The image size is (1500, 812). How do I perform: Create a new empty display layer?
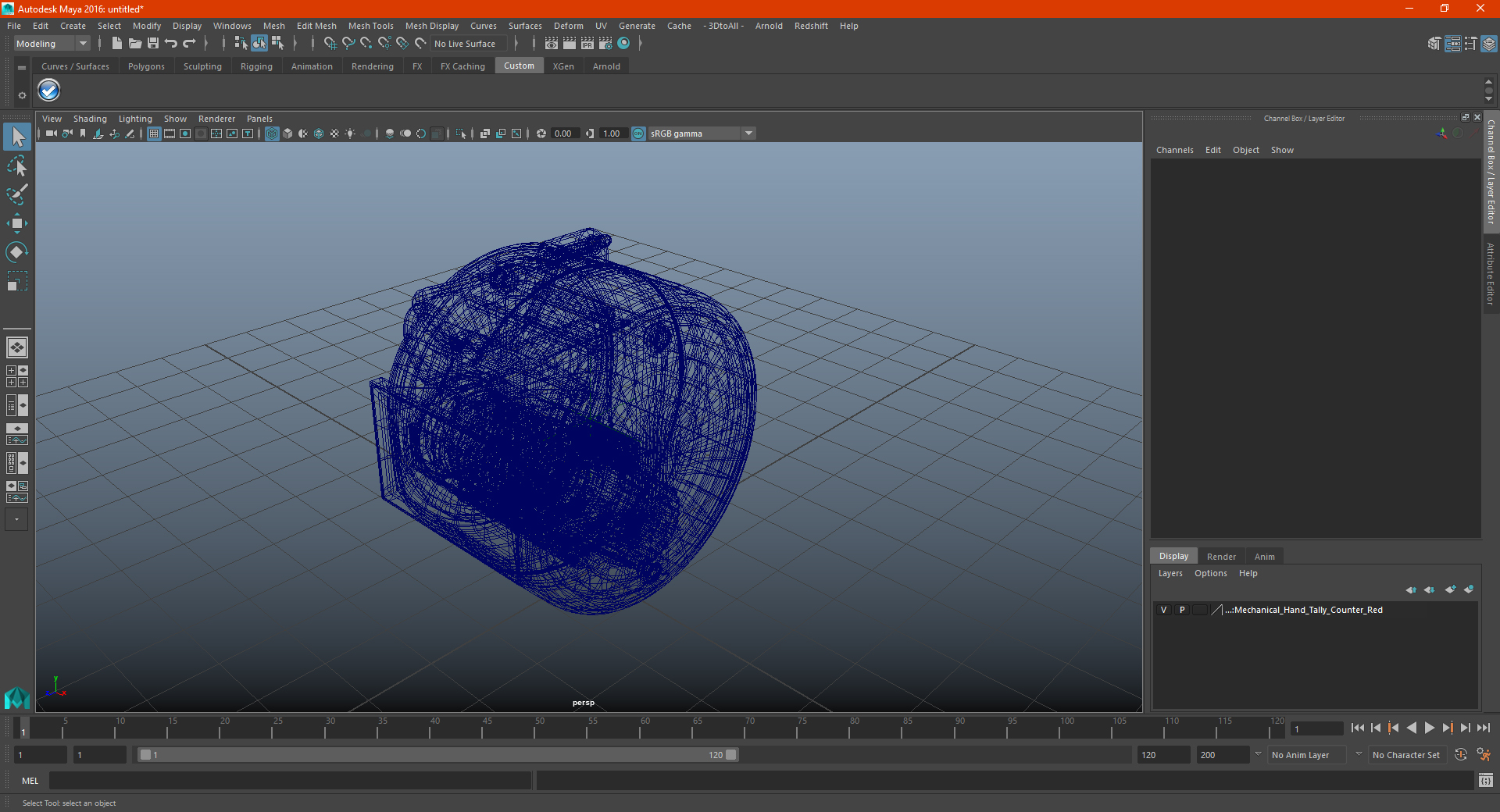[x=1450, y=589]
